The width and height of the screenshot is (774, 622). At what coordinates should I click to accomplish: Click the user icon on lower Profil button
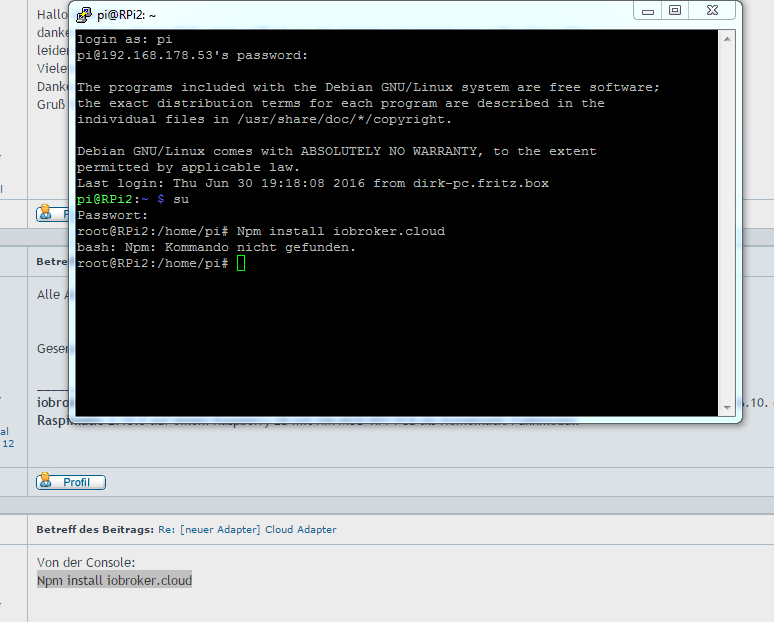point(45,480)
